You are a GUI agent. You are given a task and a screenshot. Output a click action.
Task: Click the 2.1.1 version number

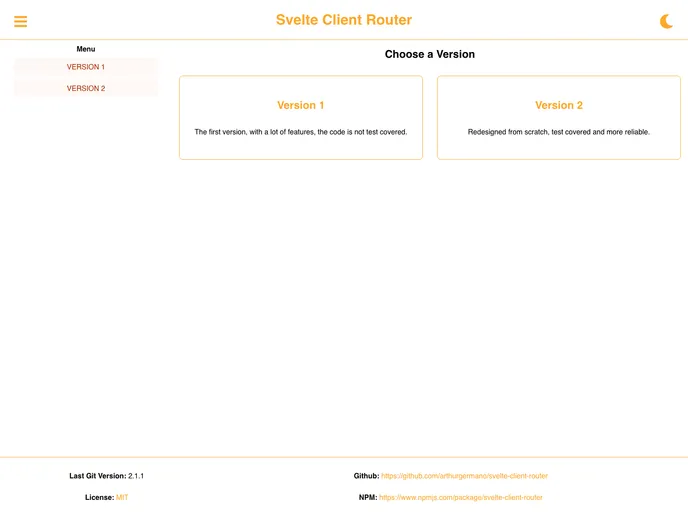136,476
